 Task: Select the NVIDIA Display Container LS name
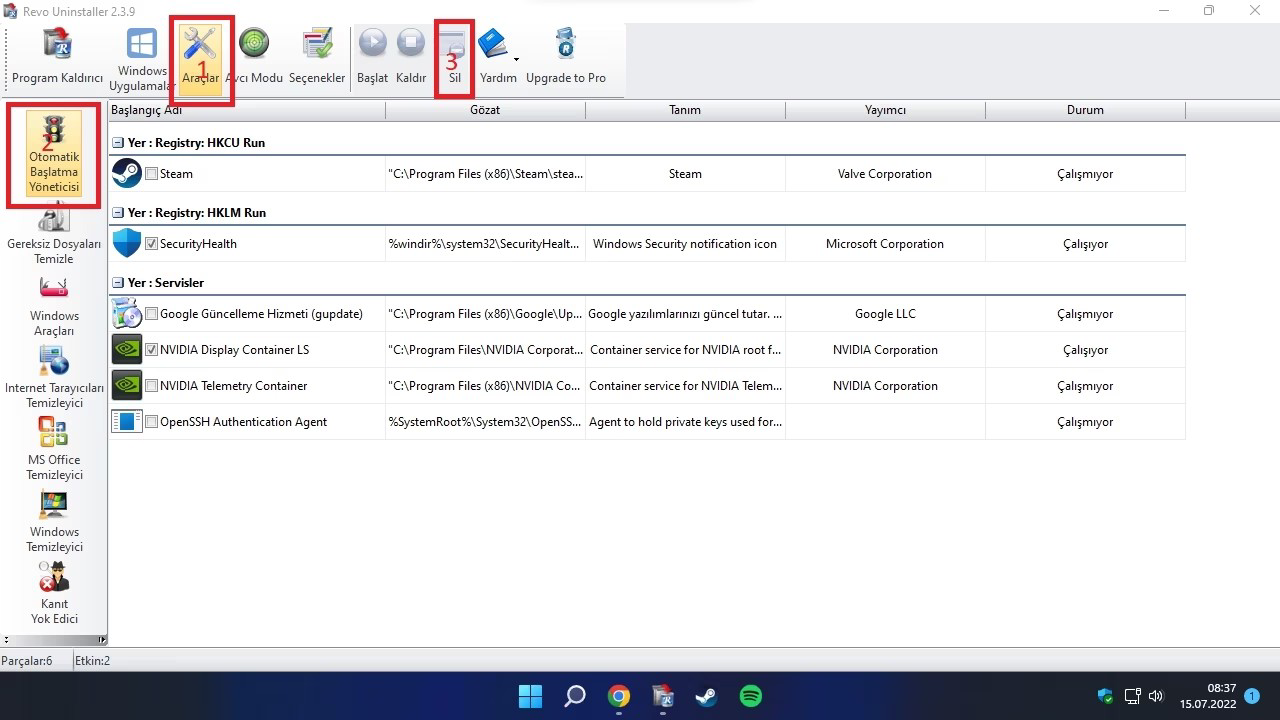click(x=234, y=350)
